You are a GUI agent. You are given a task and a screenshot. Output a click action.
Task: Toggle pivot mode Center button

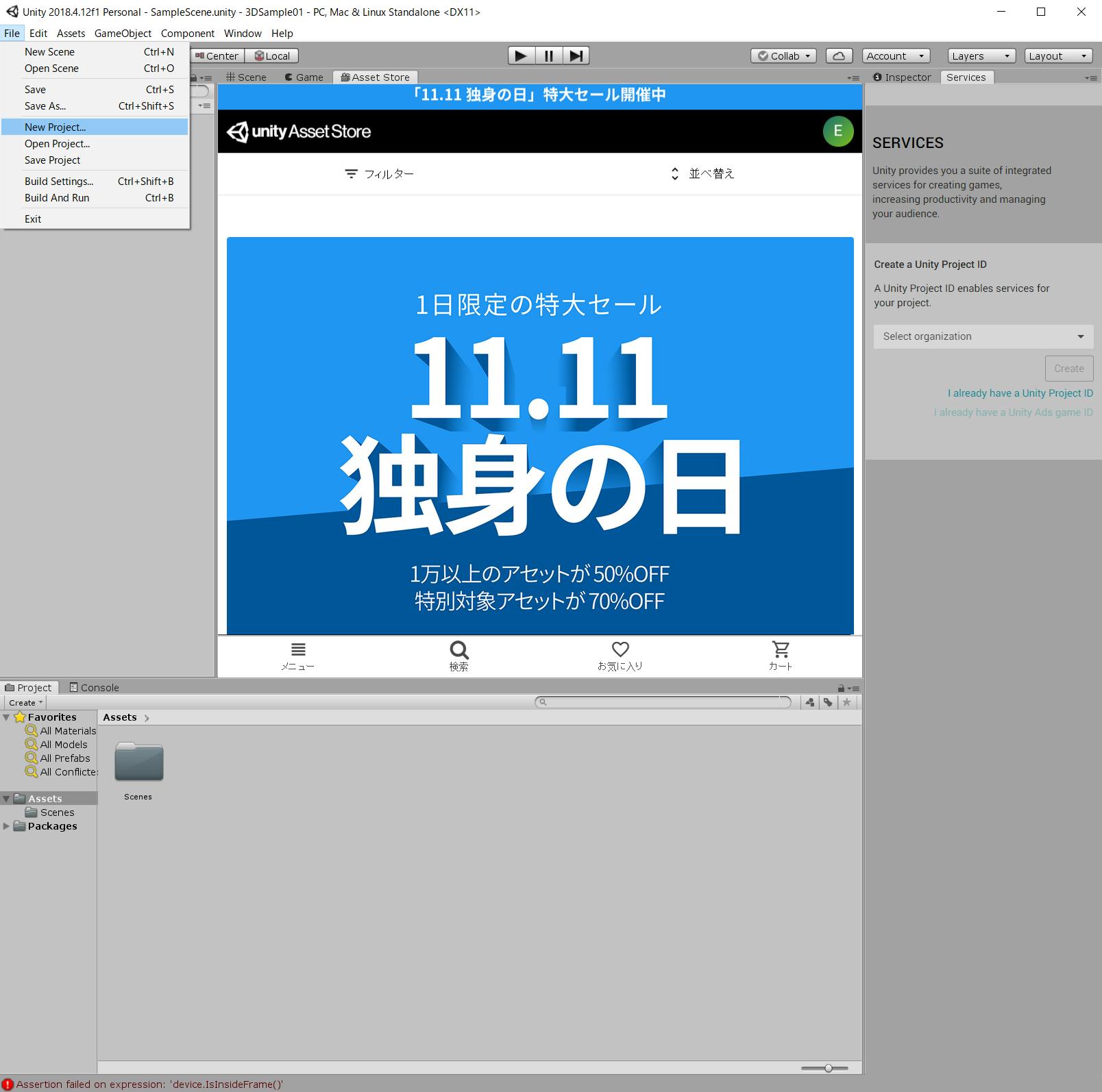click(x=217, y=56)
